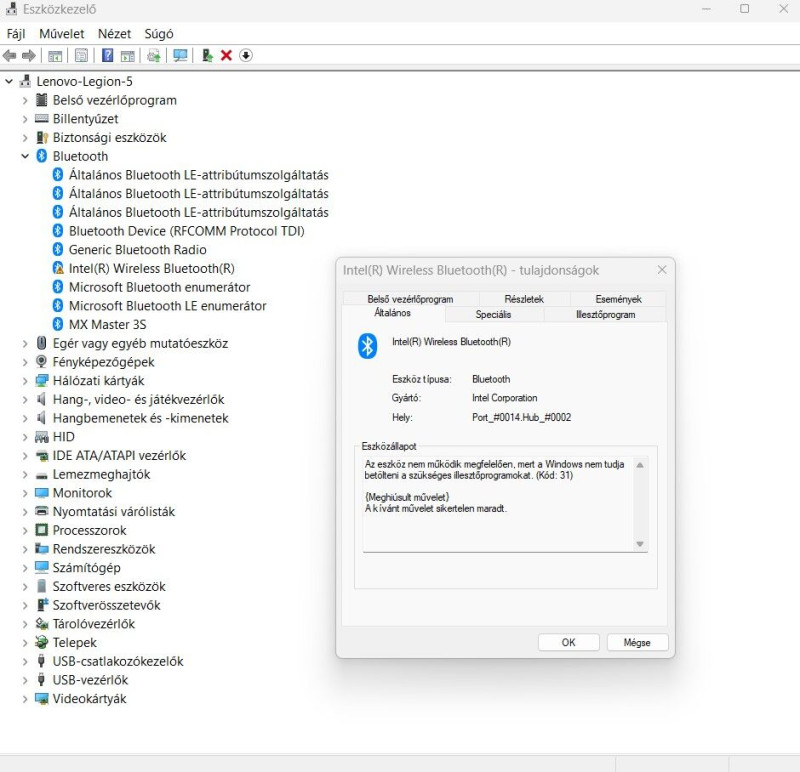This screenshot has height=772, width=800.
Task: Click the Forward arrow toolbar icon
Action: click(29, 55)
